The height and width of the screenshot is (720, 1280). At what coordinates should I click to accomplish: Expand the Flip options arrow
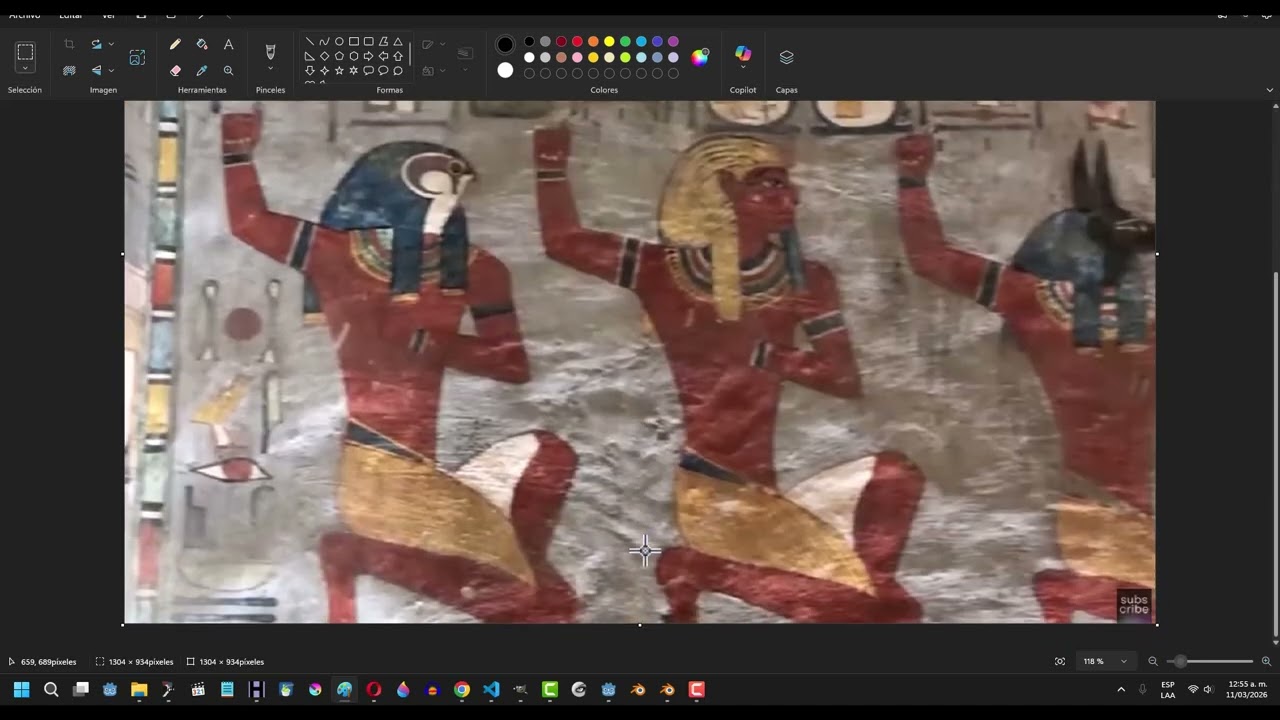[111, 70]
